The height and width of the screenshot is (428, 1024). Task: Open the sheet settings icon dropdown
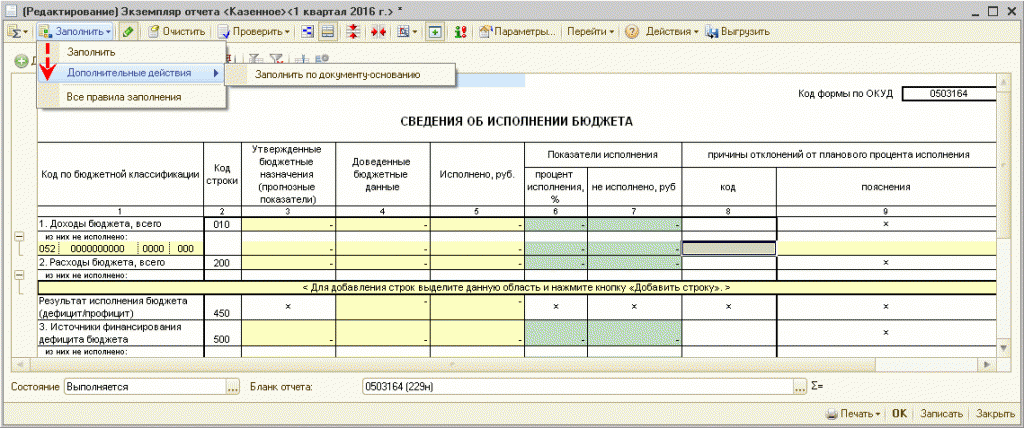click(408, 31)
